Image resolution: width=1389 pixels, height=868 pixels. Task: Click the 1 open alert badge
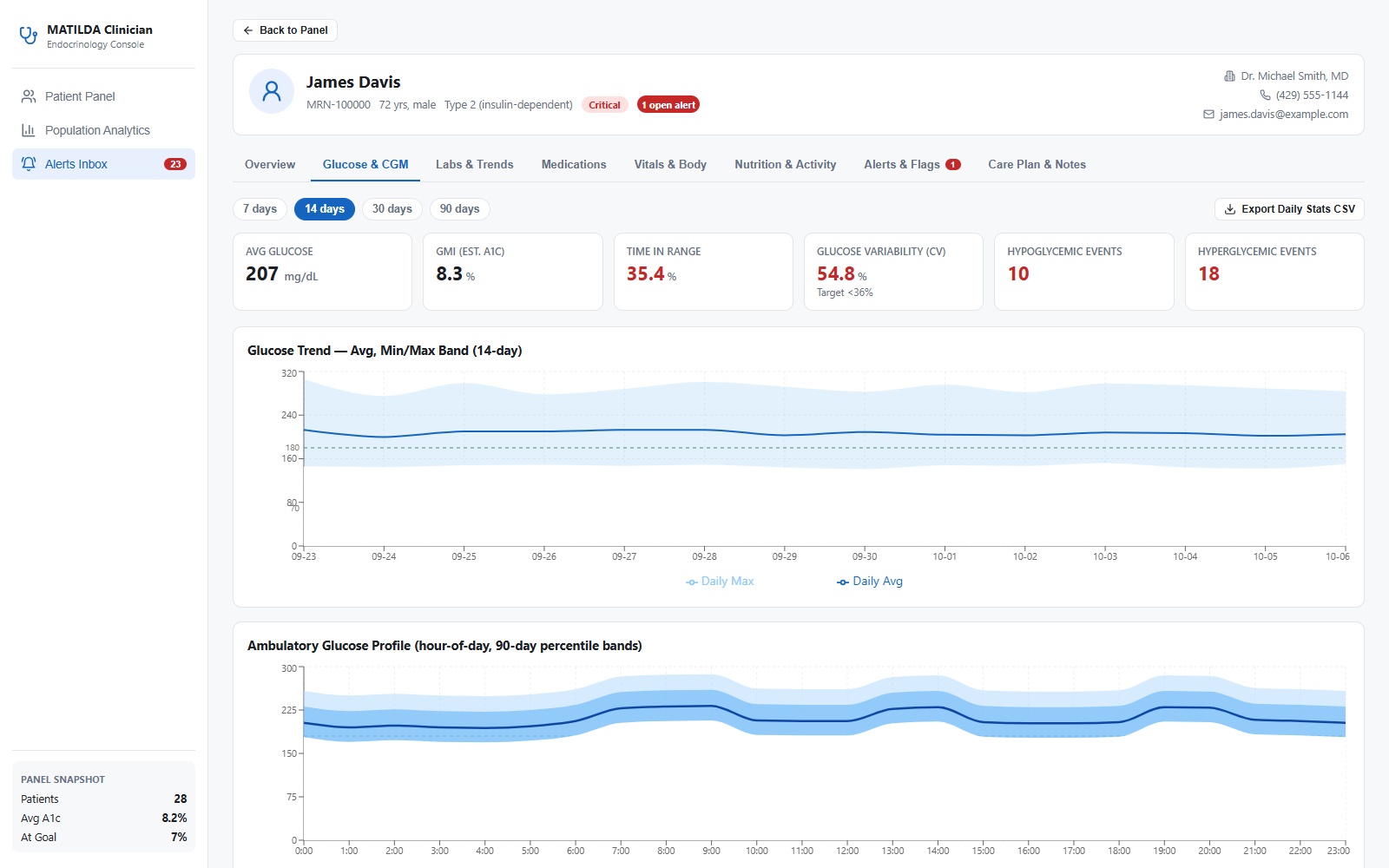(x=668, y=105)
